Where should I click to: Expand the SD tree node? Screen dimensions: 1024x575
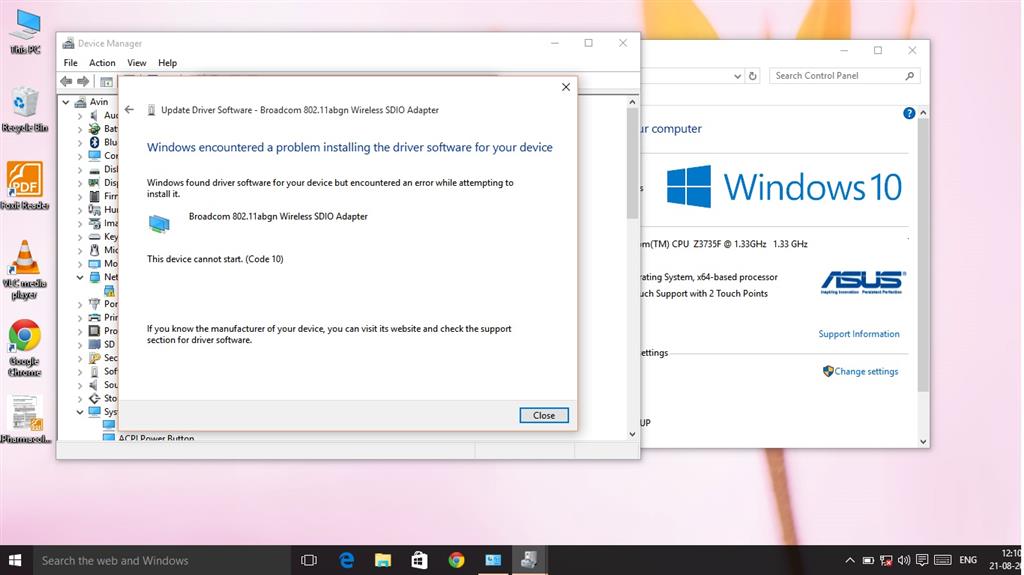tap(80, 344)
